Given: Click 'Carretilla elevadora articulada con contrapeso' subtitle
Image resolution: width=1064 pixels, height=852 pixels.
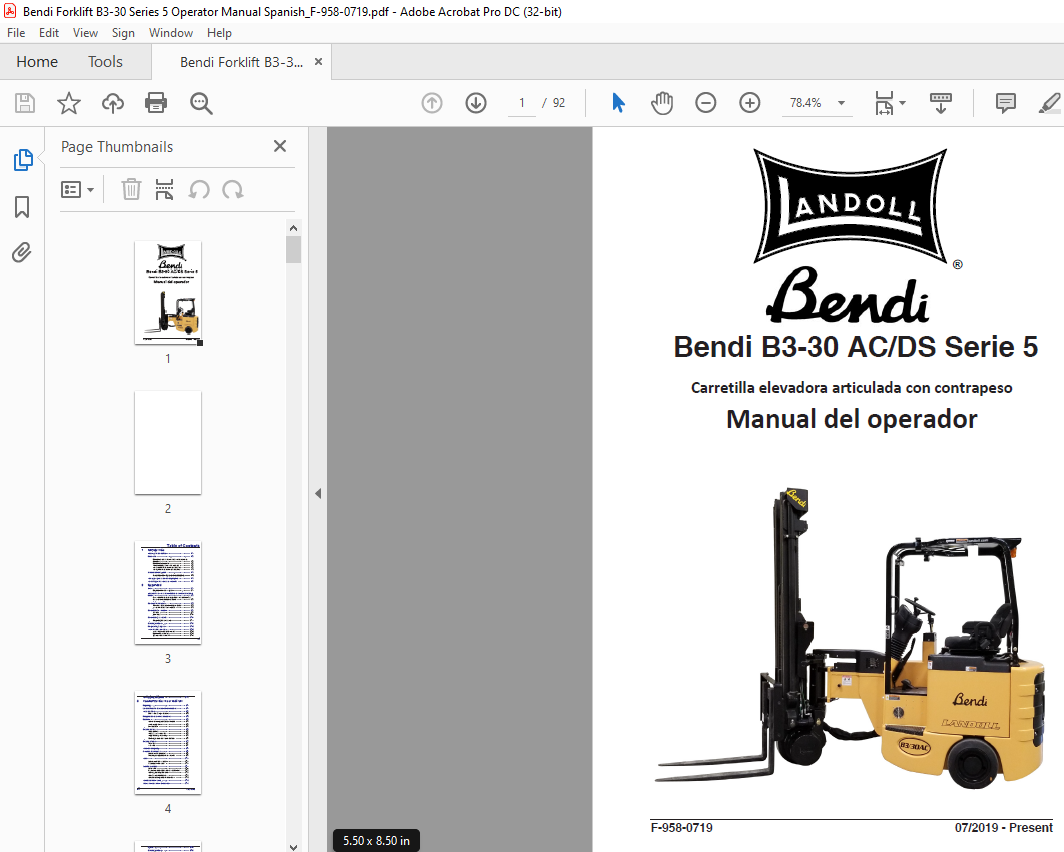Looking at the screenshot, I should [x=852, y=388].
